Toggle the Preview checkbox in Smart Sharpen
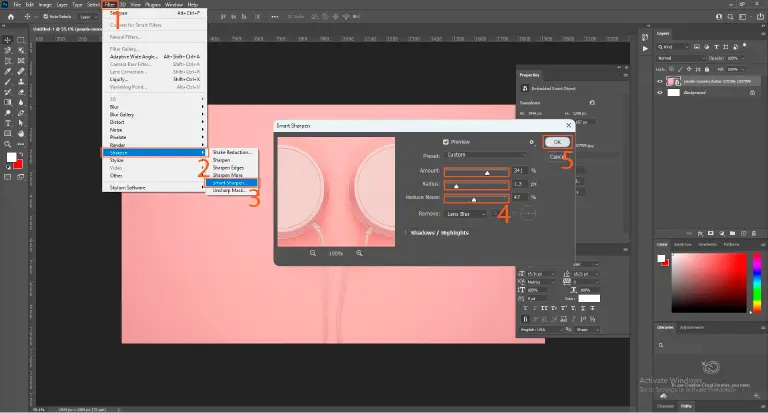The height and width of the screenshot is (413, 768). pos(446,142)
